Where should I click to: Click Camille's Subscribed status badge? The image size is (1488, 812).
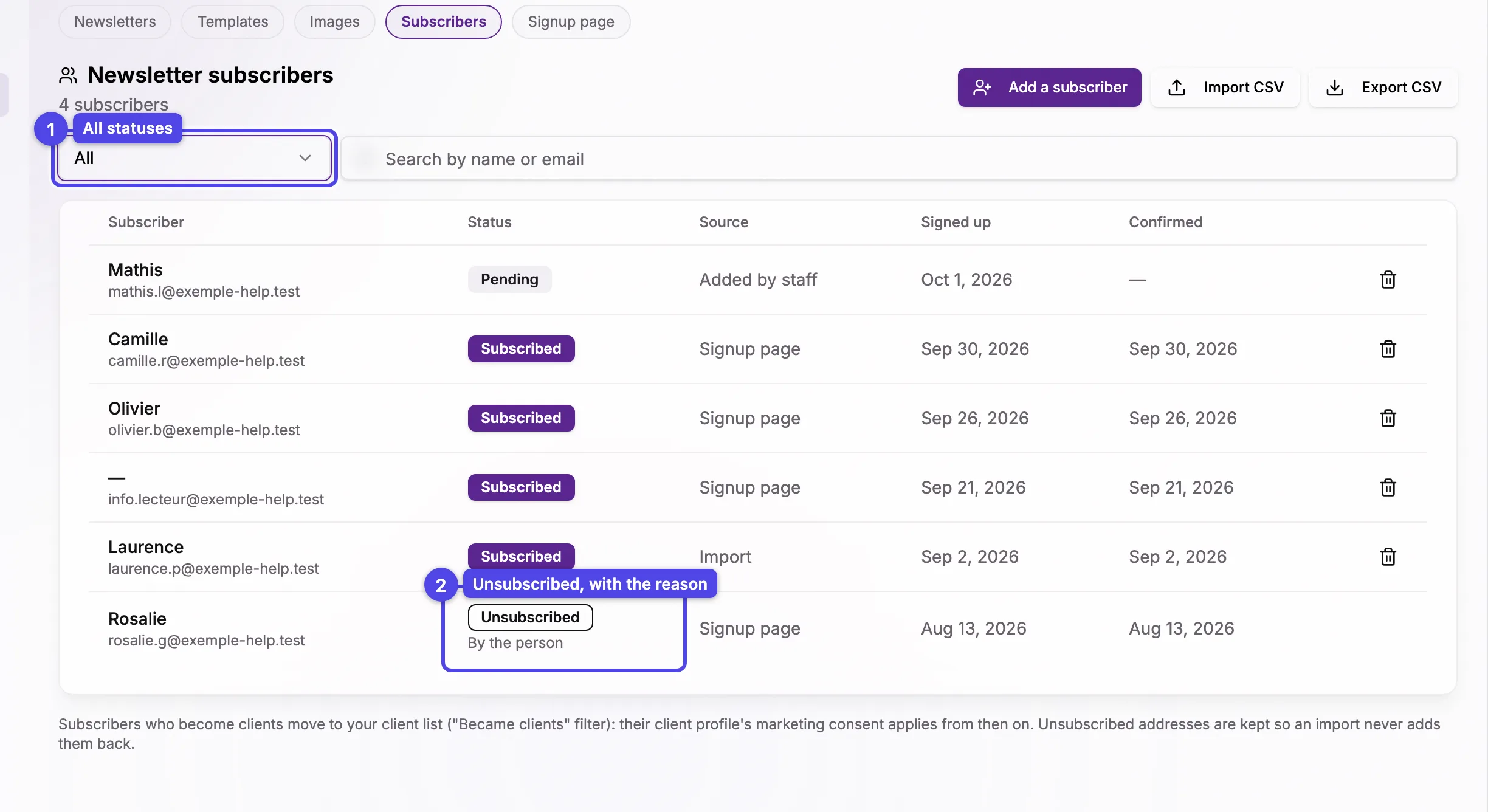(x=521, y=349)
